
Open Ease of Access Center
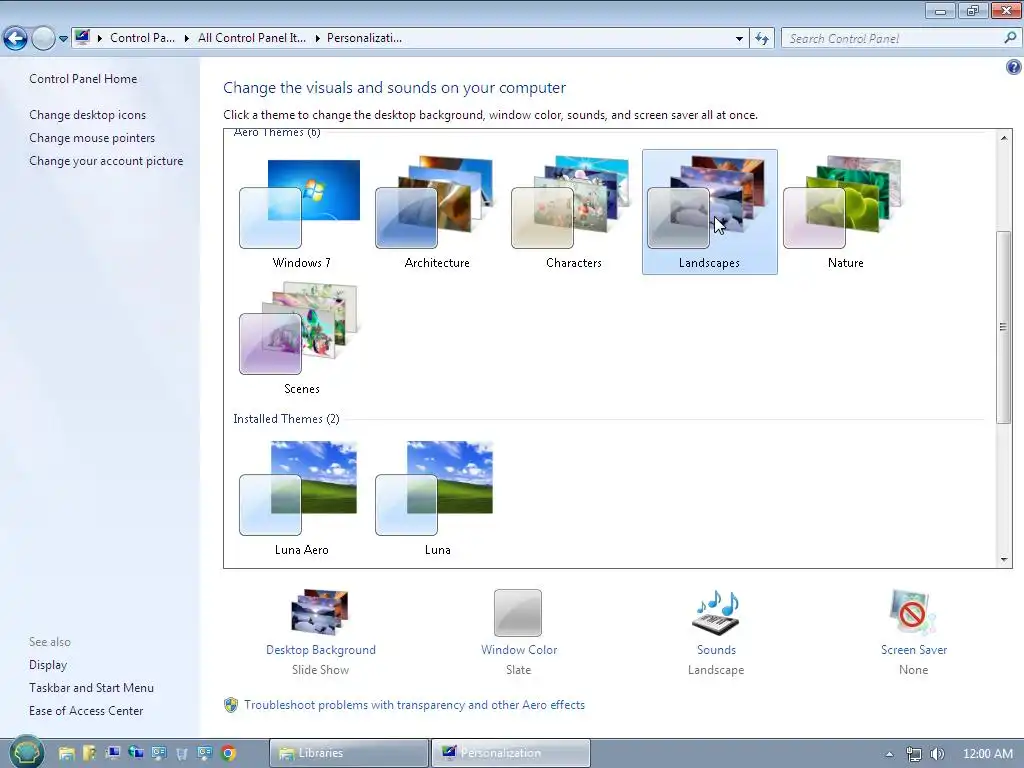pos(86,711)
